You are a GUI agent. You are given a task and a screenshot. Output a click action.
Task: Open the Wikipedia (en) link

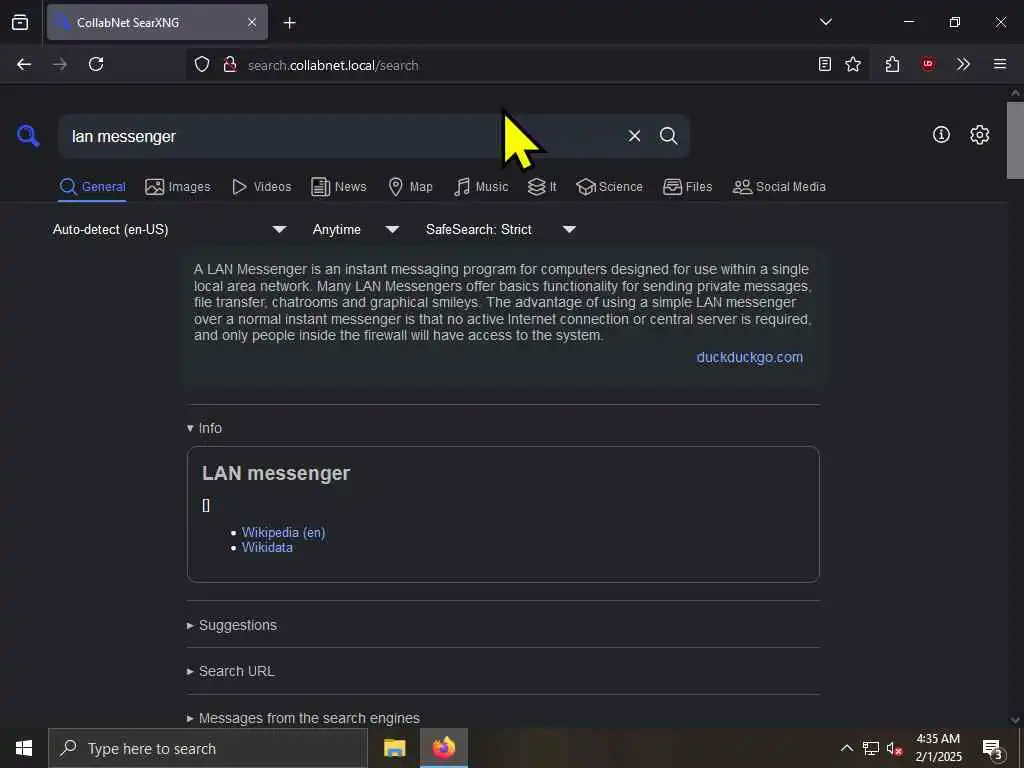(283, 532)
